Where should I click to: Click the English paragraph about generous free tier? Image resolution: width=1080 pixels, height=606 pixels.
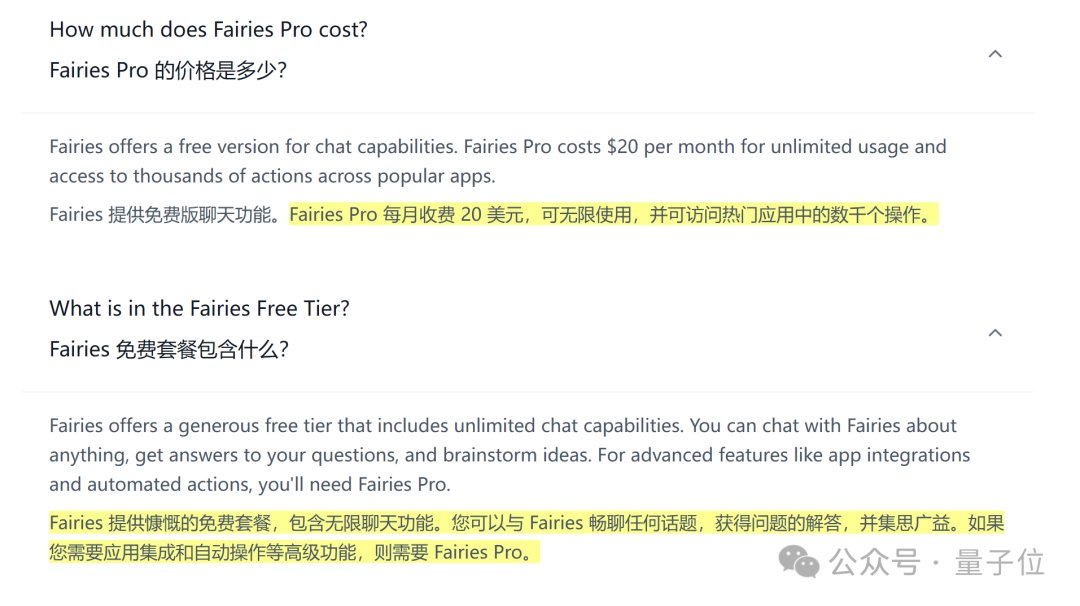click(x=510, y=455)
